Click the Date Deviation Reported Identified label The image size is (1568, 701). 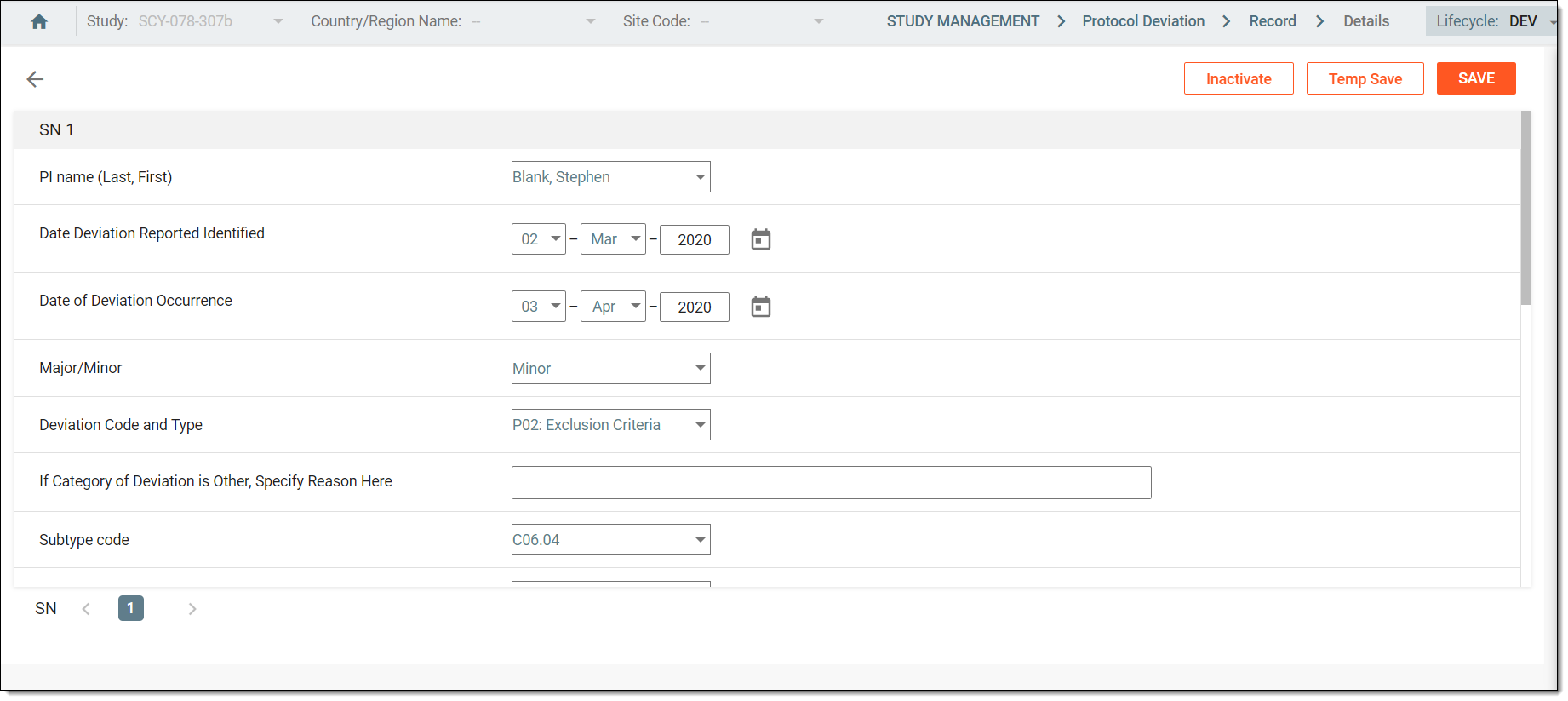coord(152,233)
